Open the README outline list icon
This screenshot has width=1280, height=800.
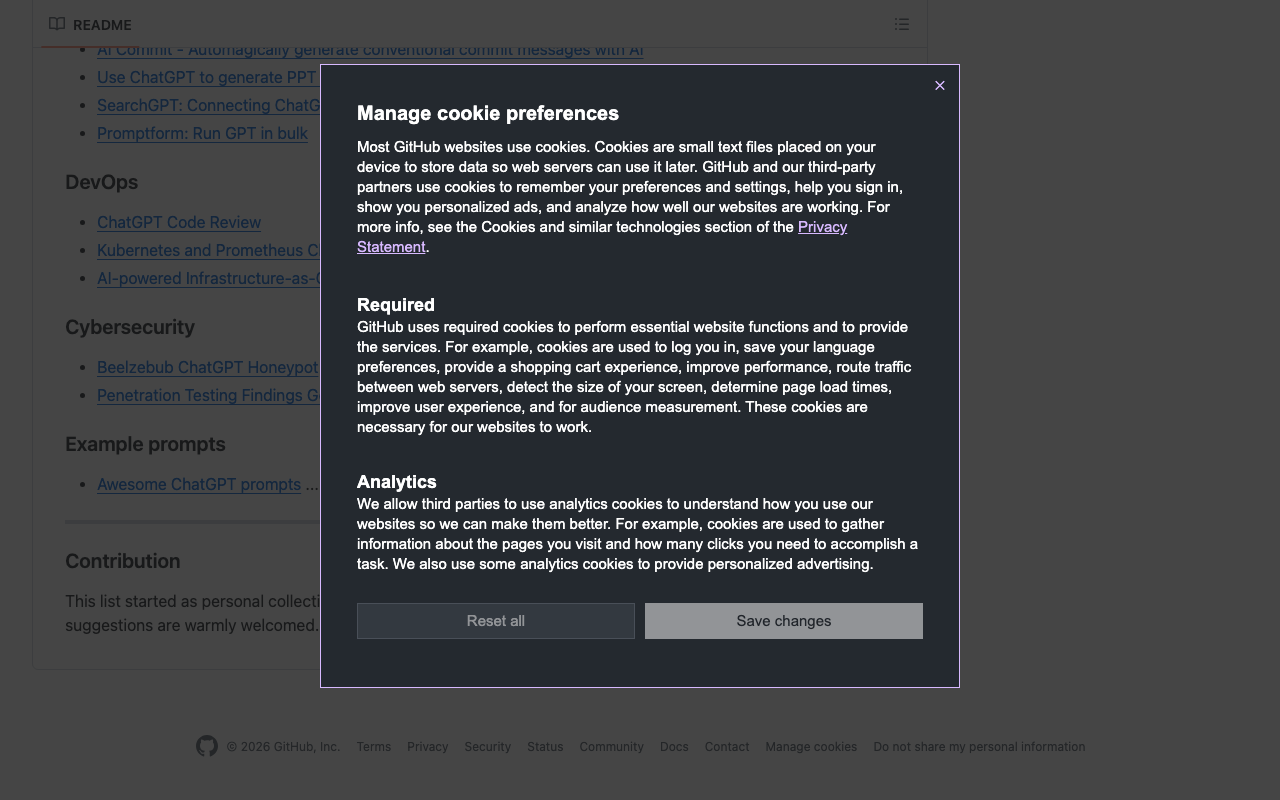point(902,24)
